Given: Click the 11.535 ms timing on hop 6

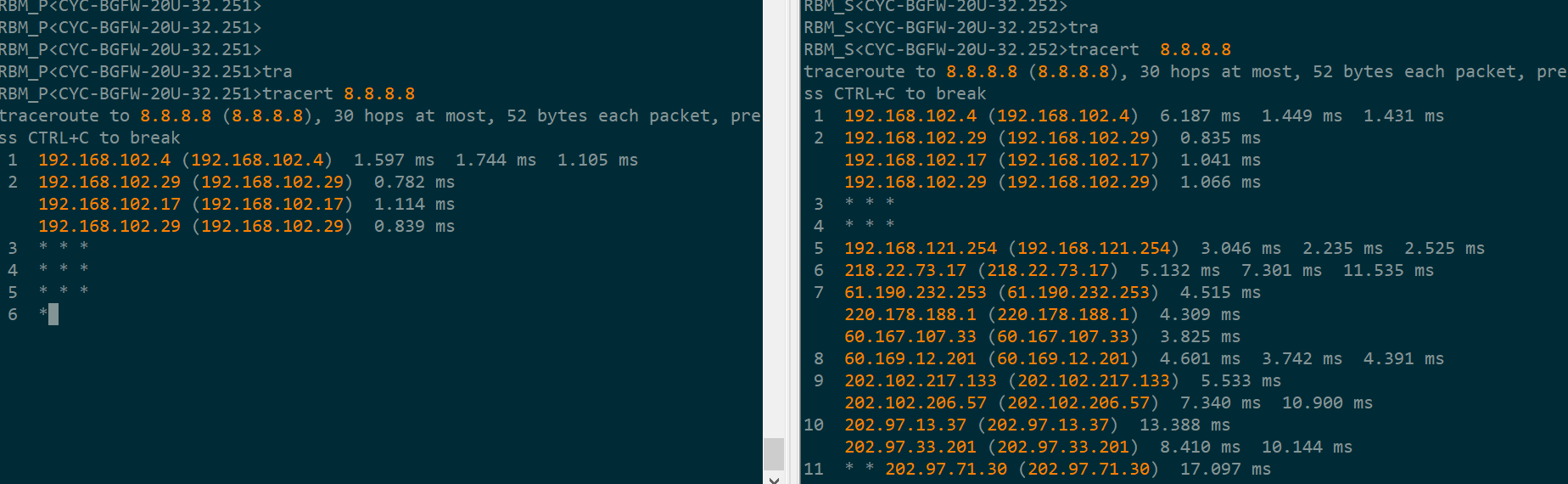Looking at the screenshot, I should coord(1388,271).
